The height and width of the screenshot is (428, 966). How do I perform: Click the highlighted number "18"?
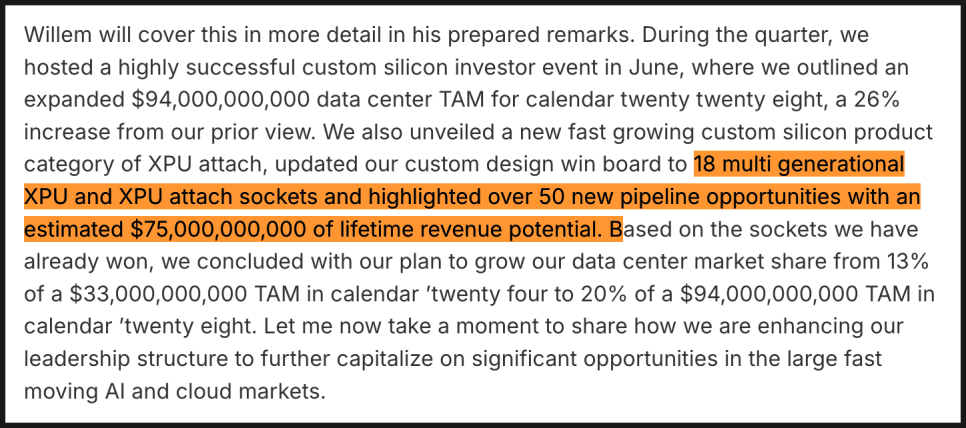(x=707, y=164)
